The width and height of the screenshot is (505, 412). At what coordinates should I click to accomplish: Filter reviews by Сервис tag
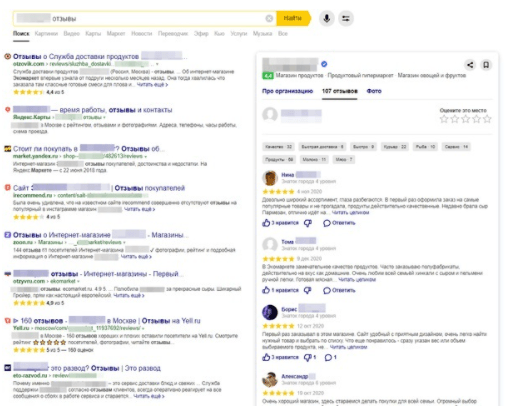pyautogui.click(x=456, y=147)
